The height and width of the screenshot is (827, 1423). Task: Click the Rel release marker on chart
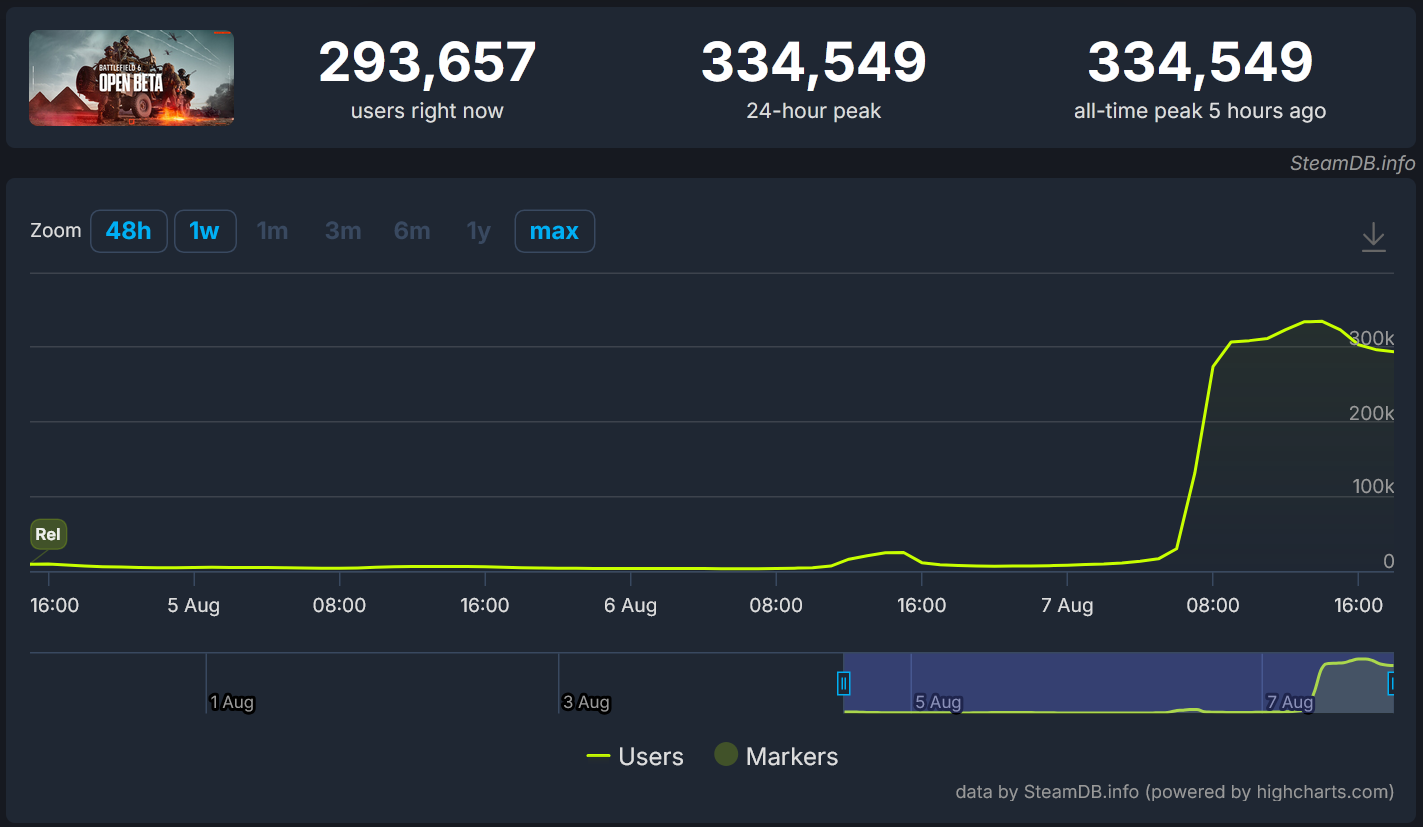48,534
